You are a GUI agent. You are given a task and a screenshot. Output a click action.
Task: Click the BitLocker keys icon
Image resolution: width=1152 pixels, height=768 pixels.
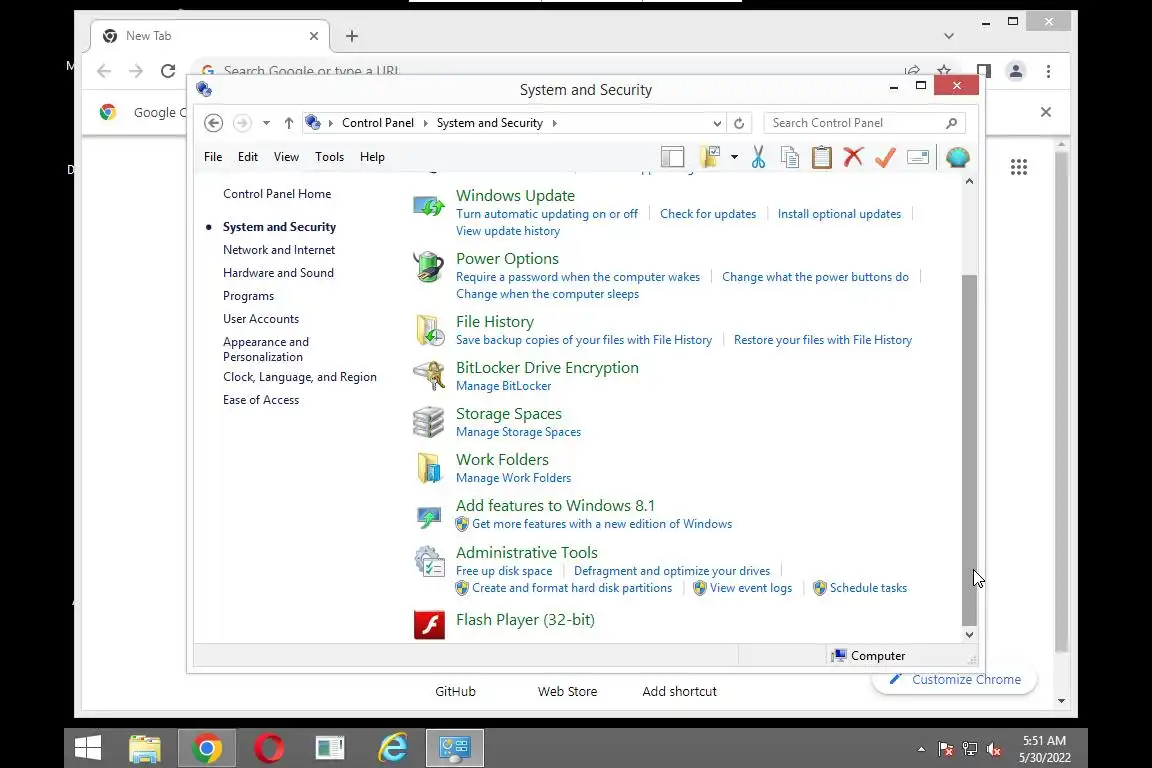[428, 376]
